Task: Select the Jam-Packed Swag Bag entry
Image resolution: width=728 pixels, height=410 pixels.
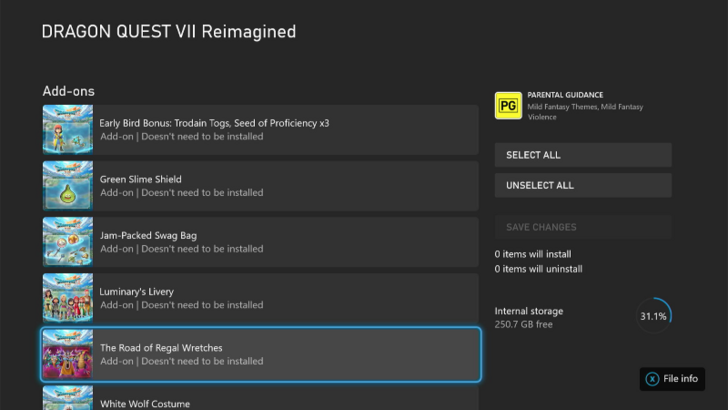Action: click(x=285, y=242)
